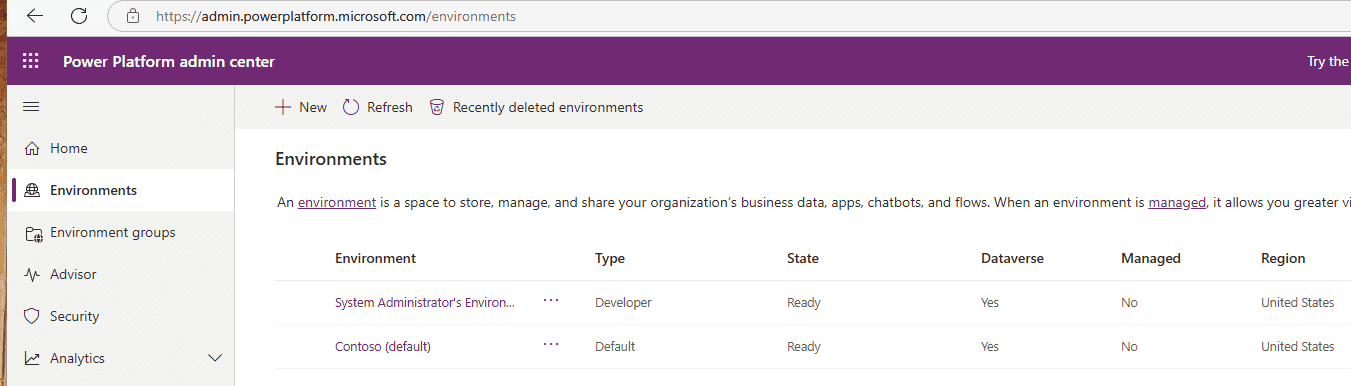Screen dimensions: 1351x386
Task: Click United States in Contoso row
Action: pyautogui.click(x=1298, y=346)
